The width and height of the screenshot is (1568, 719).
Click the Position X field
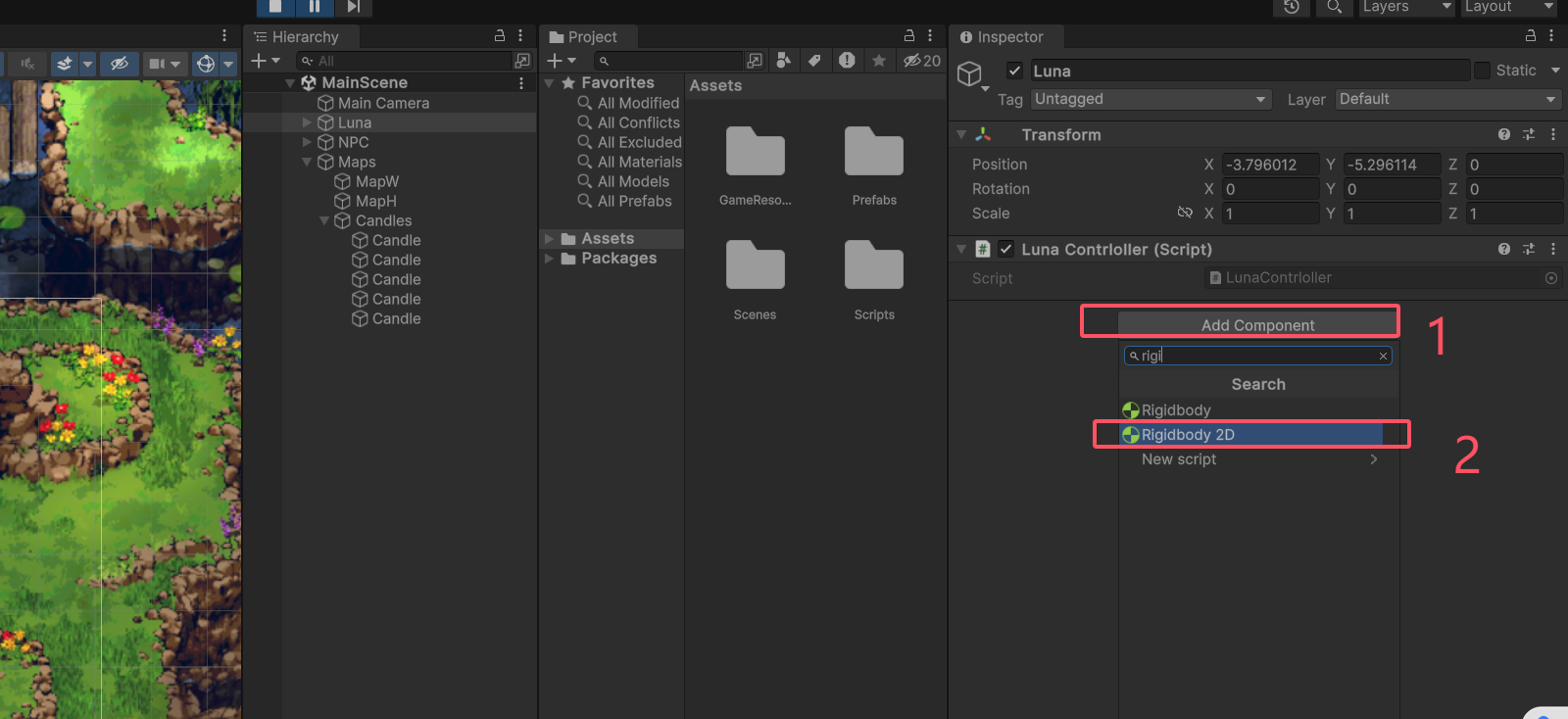1270,165
